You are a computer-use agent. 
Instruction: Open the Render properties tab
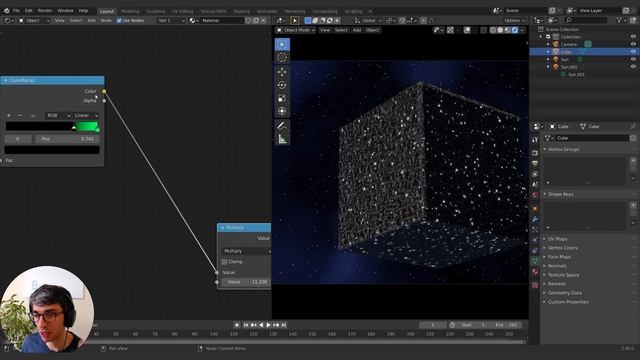point(535,153)
